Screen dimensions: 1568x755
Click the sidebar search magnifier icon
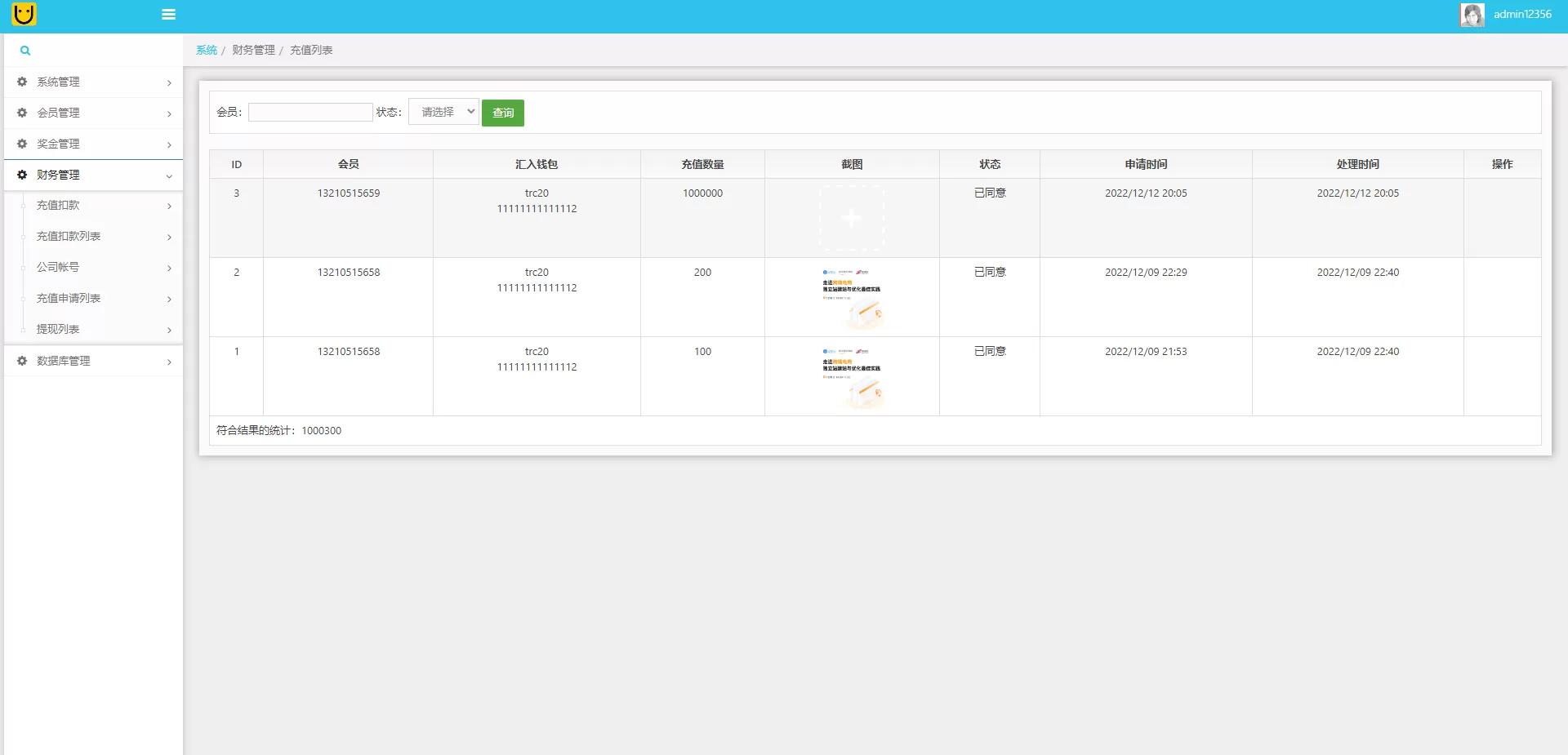point(25,51)
